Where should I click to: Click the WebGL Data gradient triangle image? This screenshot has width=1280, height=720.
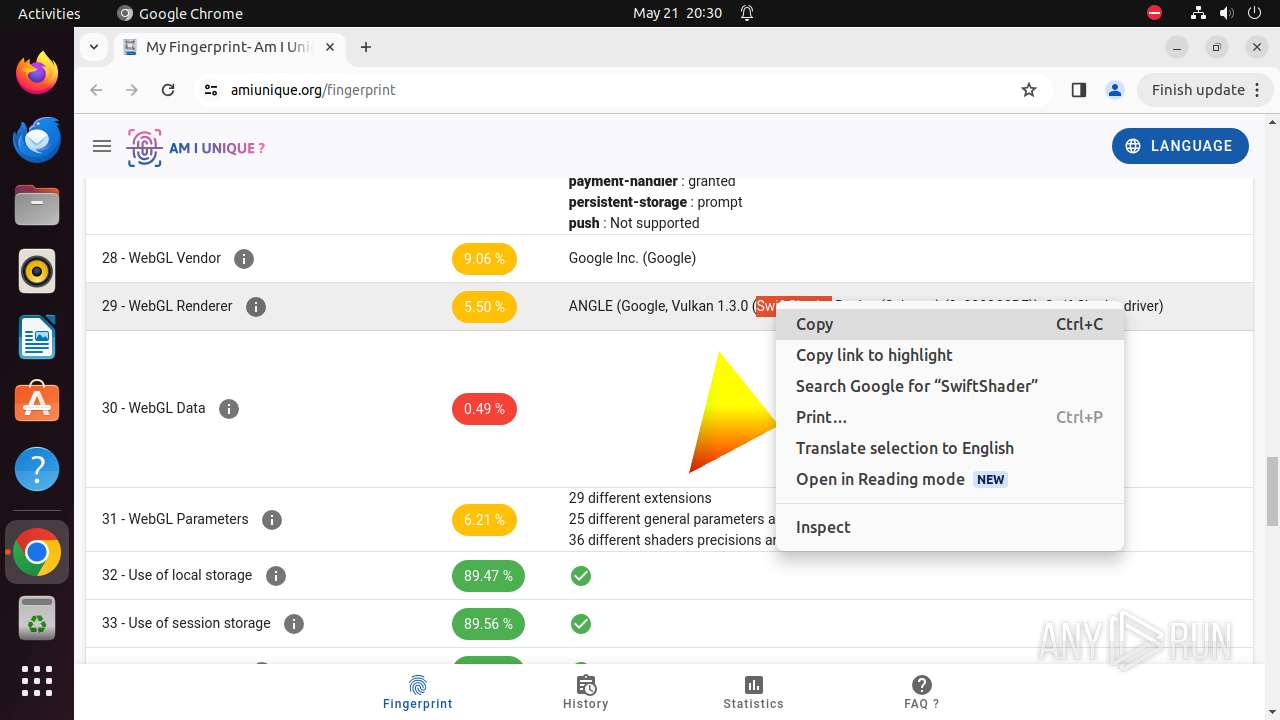pos(733,412)
